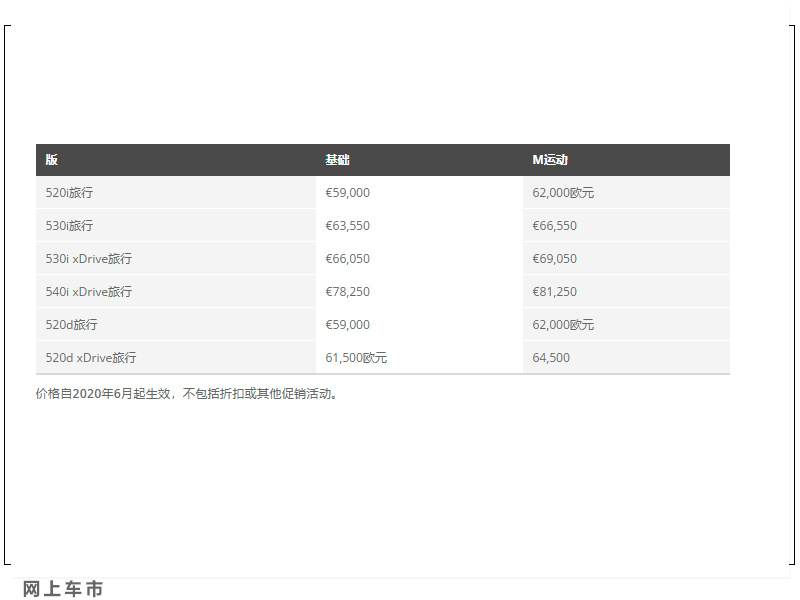Click the footnote about 2020年6月 pricing
The width and height of the screenshot is (800, 600).
187,394
